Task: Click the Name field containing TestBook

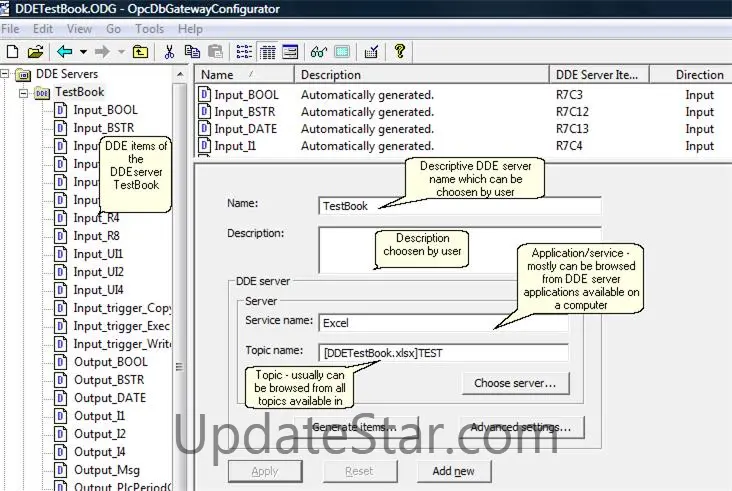Action: [459, 206]
